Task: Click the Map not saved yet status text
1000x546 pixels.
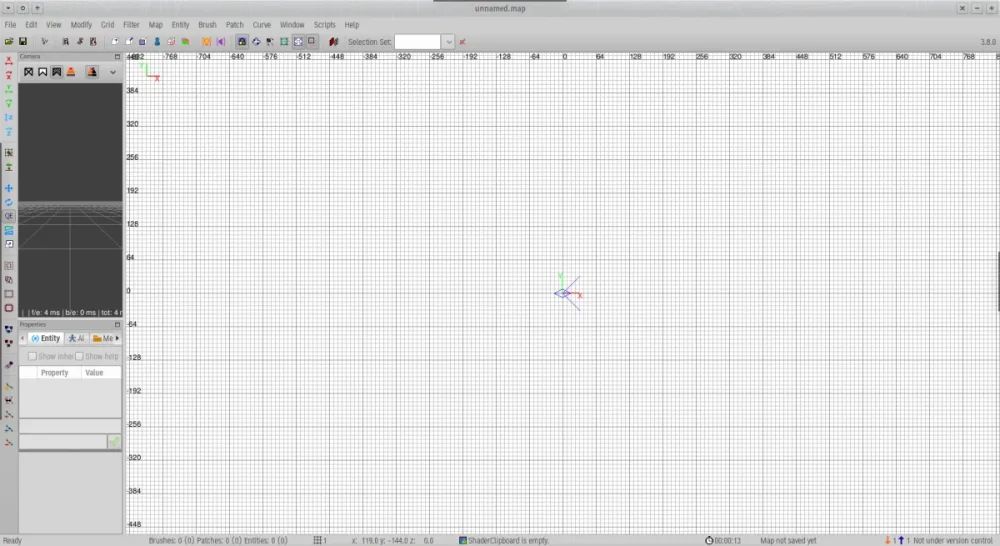Action: point(788,540)
